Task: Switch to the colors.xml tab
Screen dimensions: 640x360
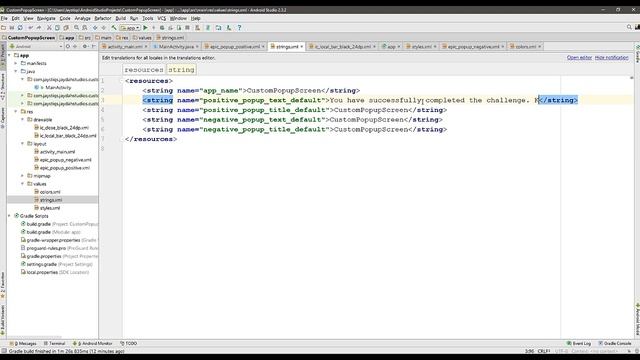Action: [525, 47]
